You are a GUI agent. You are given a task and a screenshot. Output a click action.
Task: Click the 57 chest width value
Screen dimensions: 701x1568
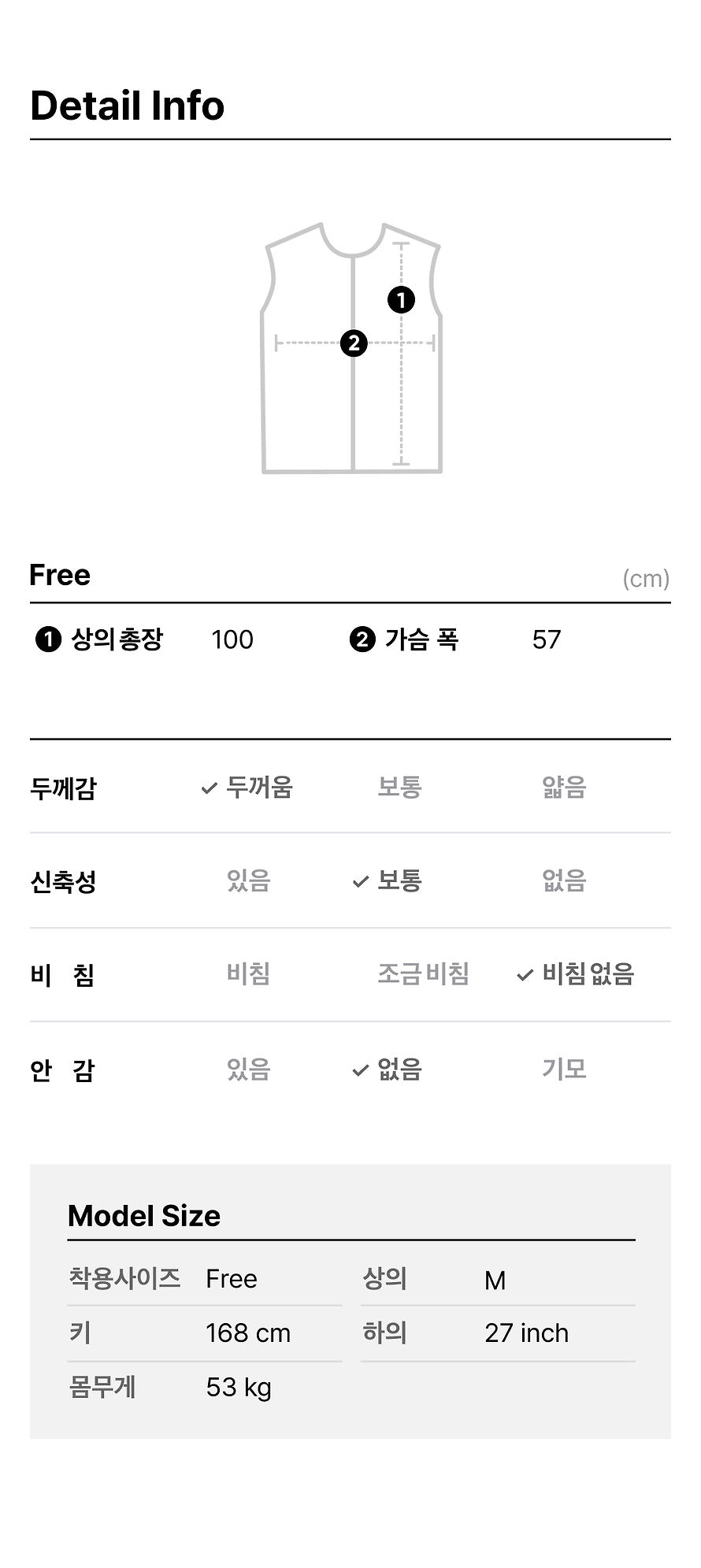click(546, 639)
